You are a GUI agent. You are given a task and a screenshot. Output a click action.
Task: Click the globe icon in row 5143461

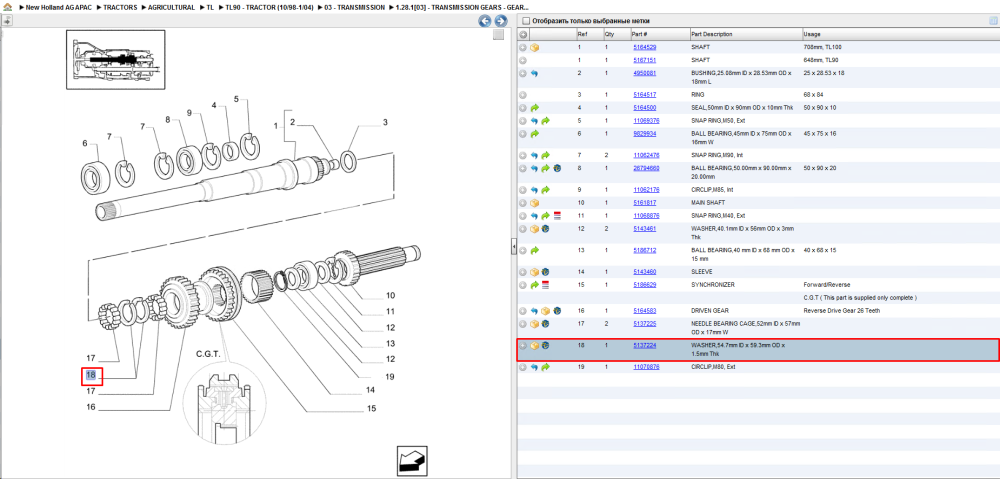coord(545,228)
